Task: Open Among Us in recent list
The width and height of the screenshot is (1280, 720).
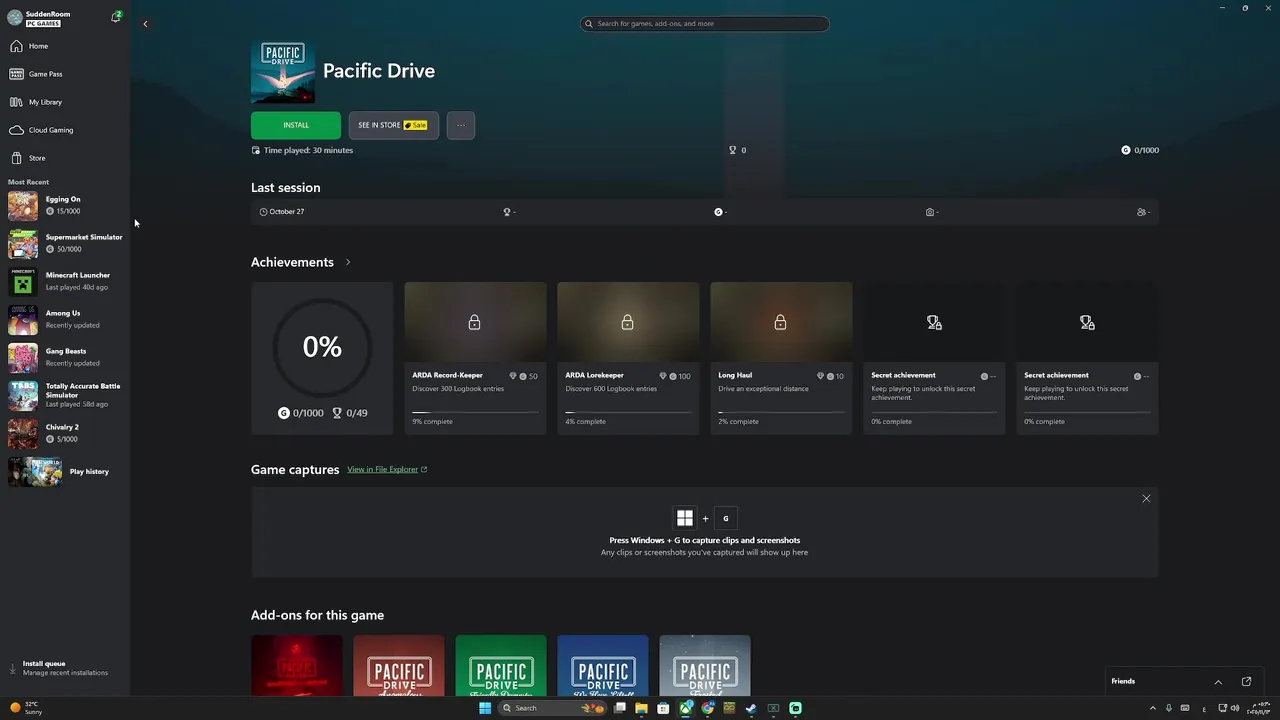Action: click(x=65, y=320)
